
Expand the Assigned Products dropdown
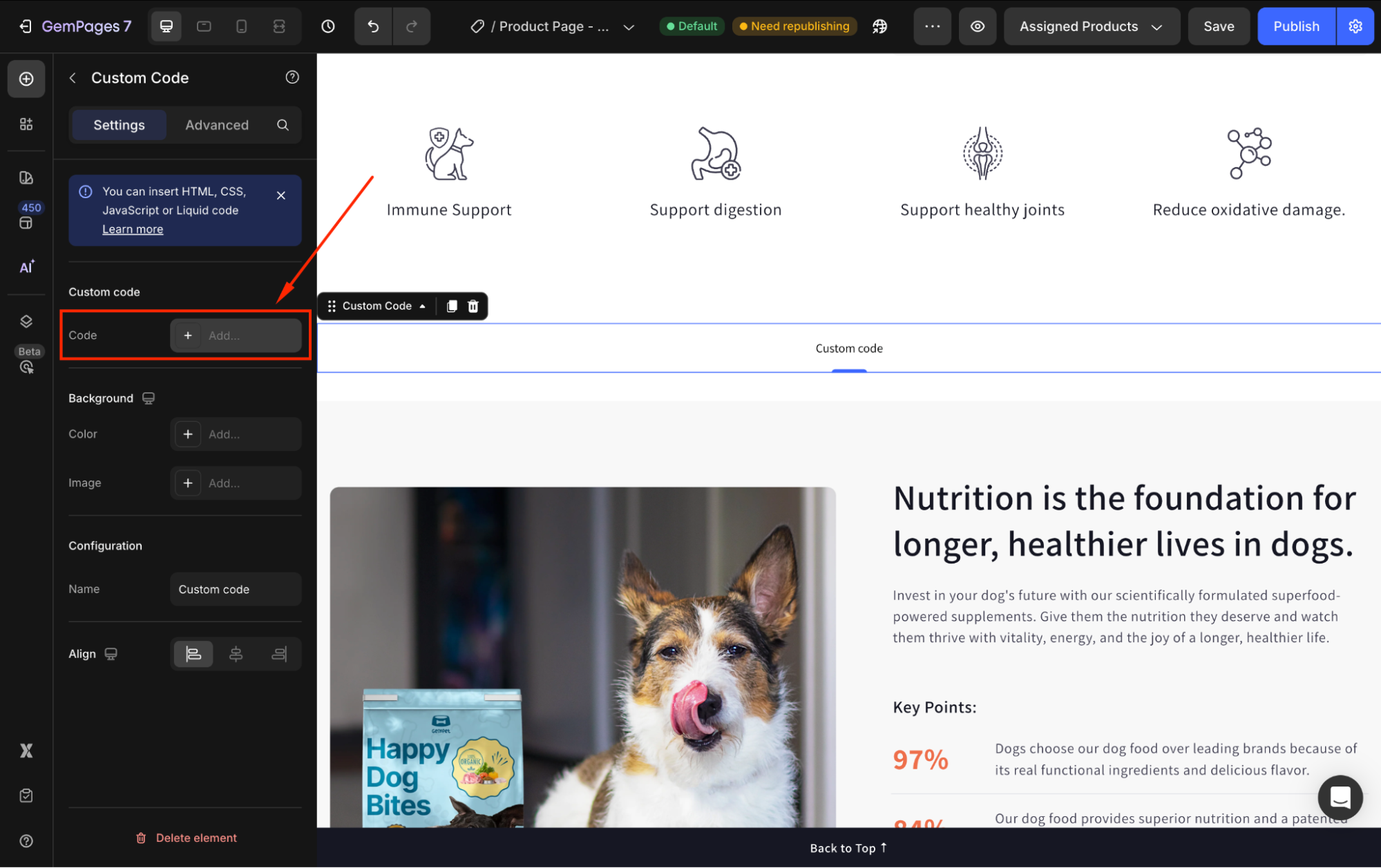(x=1091, y=26)
